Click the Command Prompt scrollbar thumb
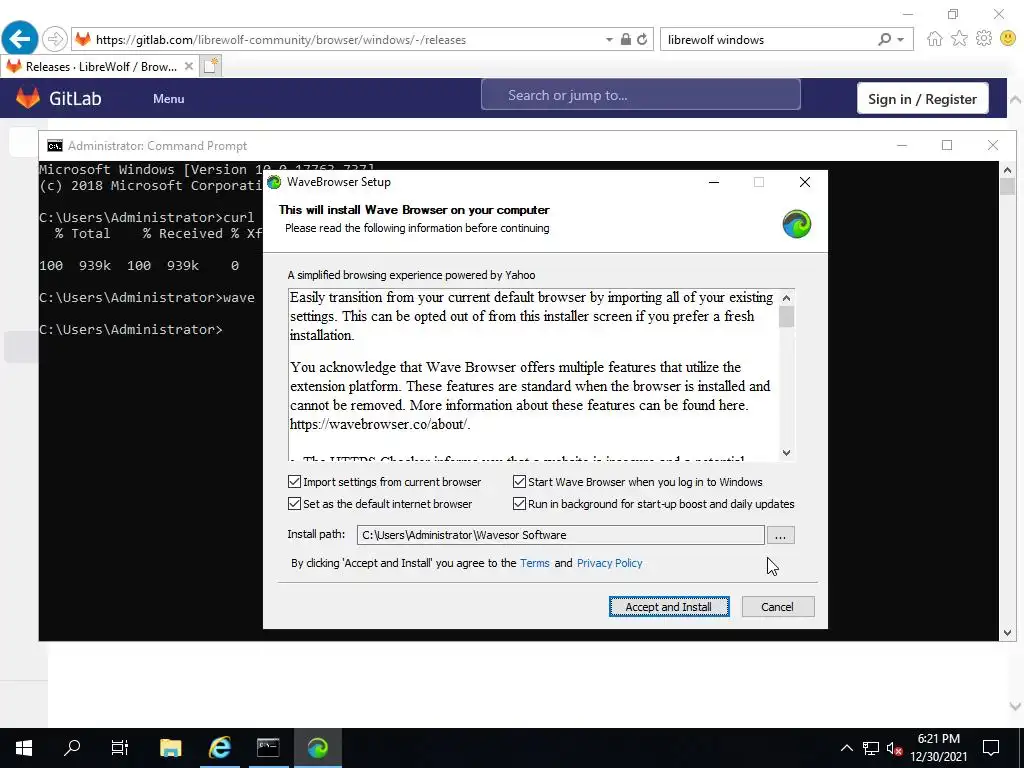Screen dimensions: 1024x768 coord(1007,186)
